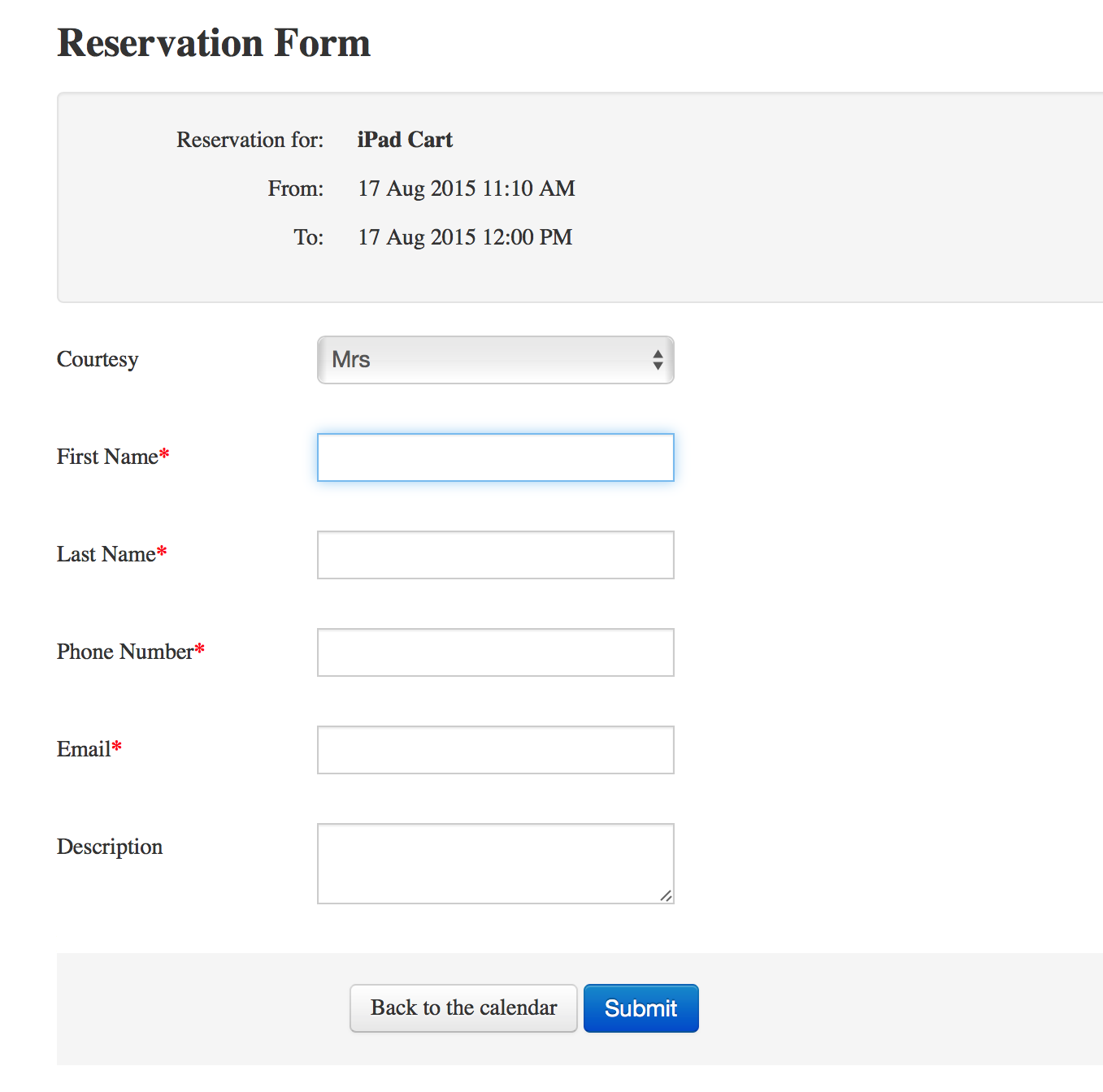The width and height of the screenshot is (1103, 1092).
Task: Click the Phone Number label
Action: point(125,652)
